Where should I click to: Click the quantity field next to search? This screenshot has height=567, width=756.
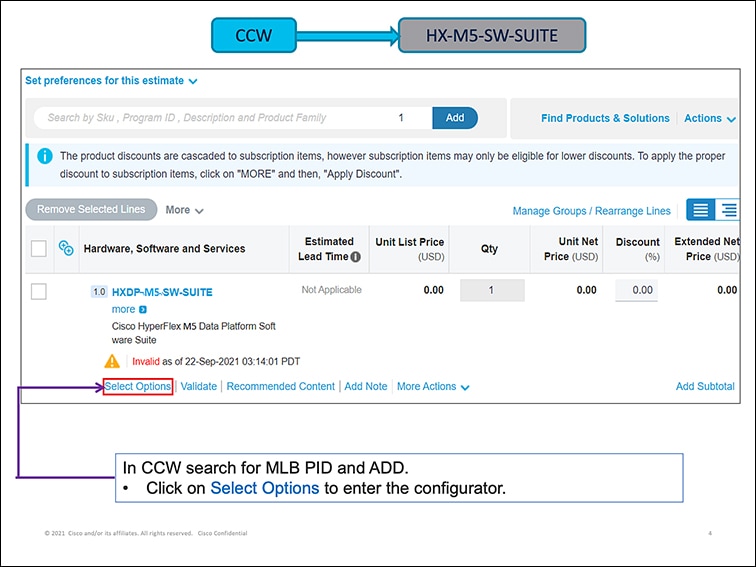tap(402, 118)
